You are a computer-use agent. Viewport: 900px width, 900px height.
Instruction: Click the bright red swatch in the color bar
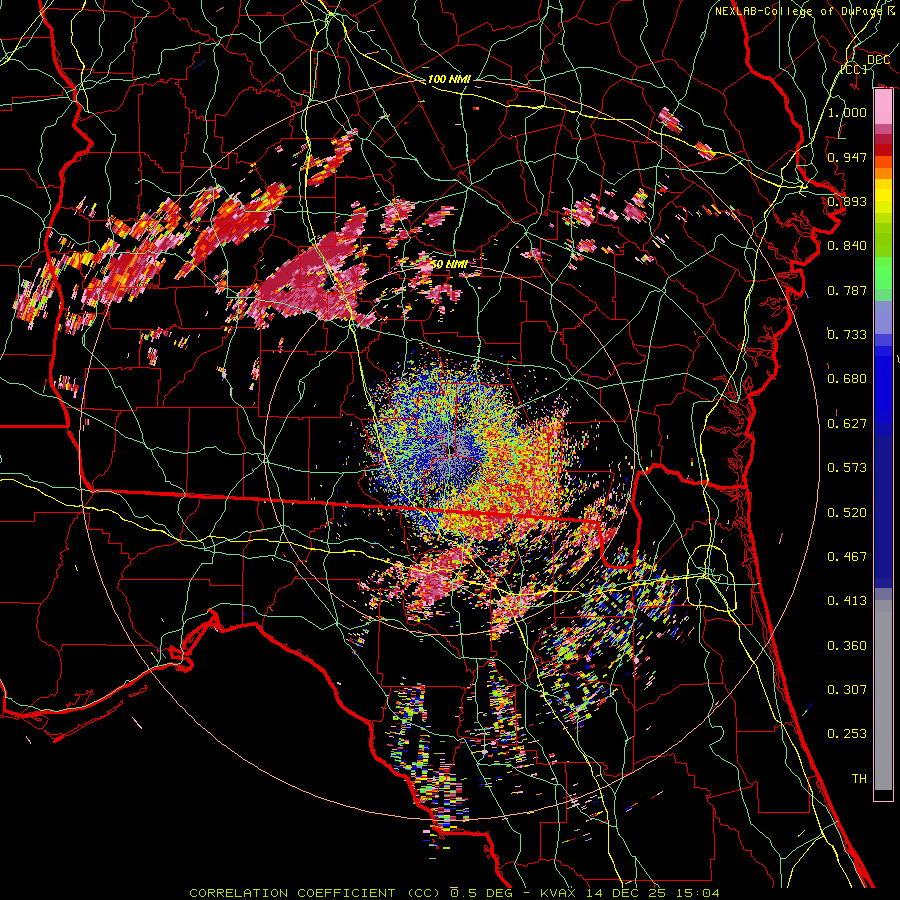tap(883, 150)
